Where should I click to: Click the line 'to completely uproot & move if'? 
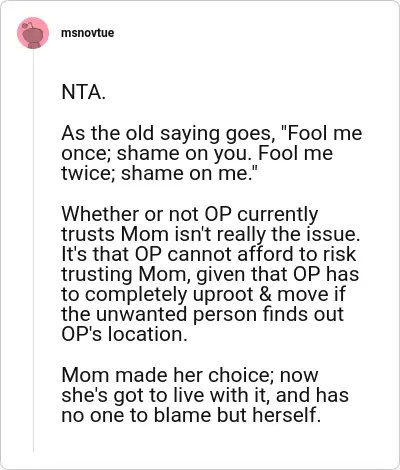pos(203,294)
